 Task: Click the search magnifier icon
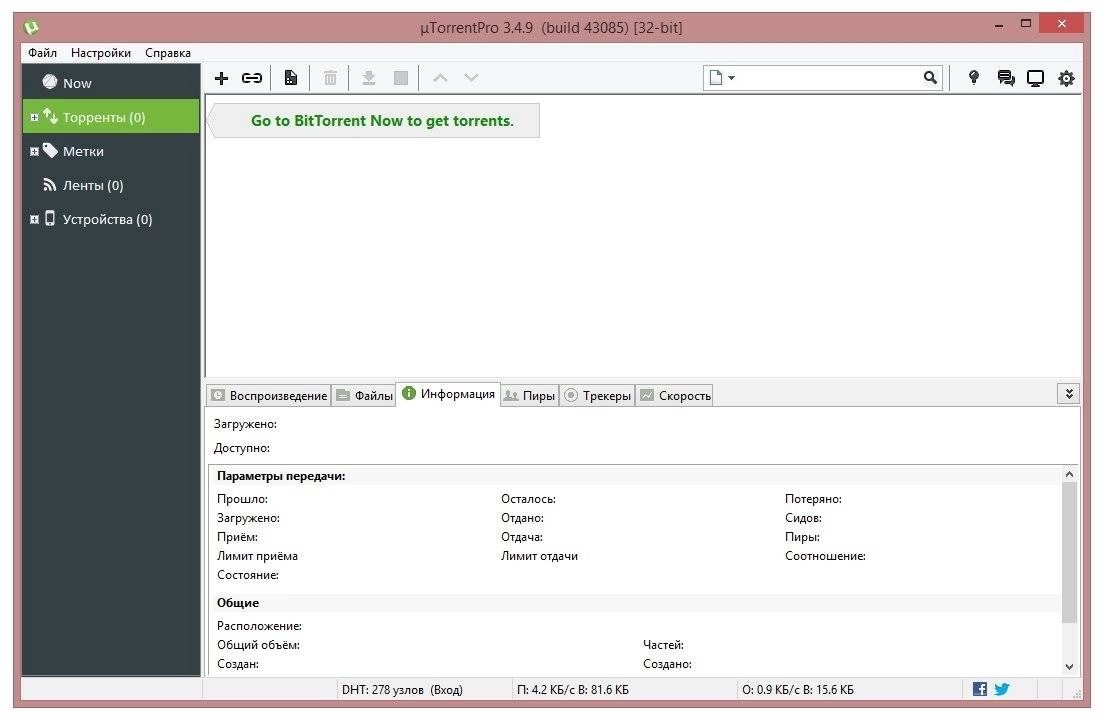pos(930,78)
